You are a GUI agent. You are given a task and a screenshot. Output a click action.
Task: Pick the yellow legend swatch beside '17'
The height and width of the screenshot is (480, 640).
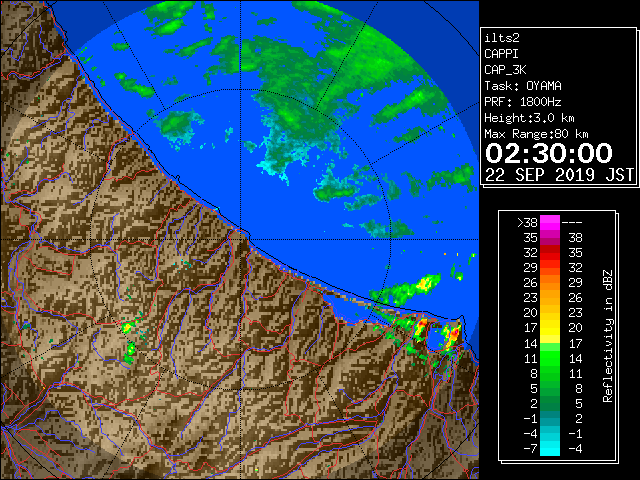pyautogui.click(x=550, y=328)
